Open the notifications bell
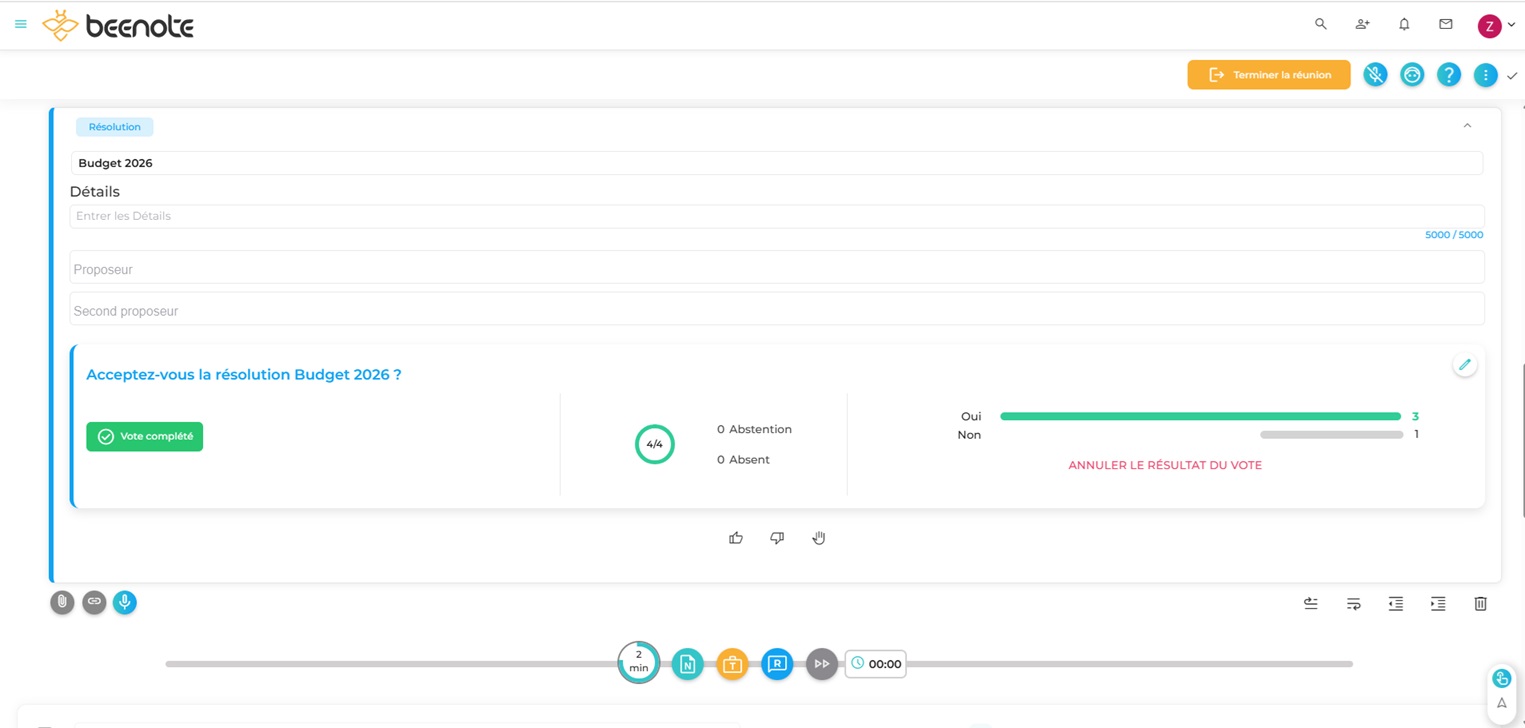The width and height of the screenshot is (1525, 728). [1404, 24]
